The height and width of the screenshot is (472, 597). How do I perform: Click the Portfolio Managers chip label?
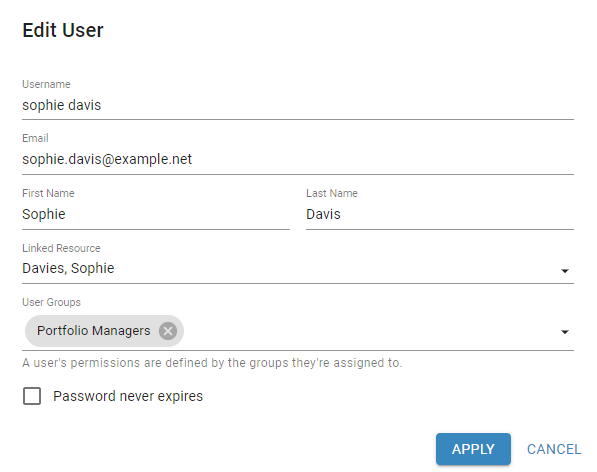[x=94, y=331]
